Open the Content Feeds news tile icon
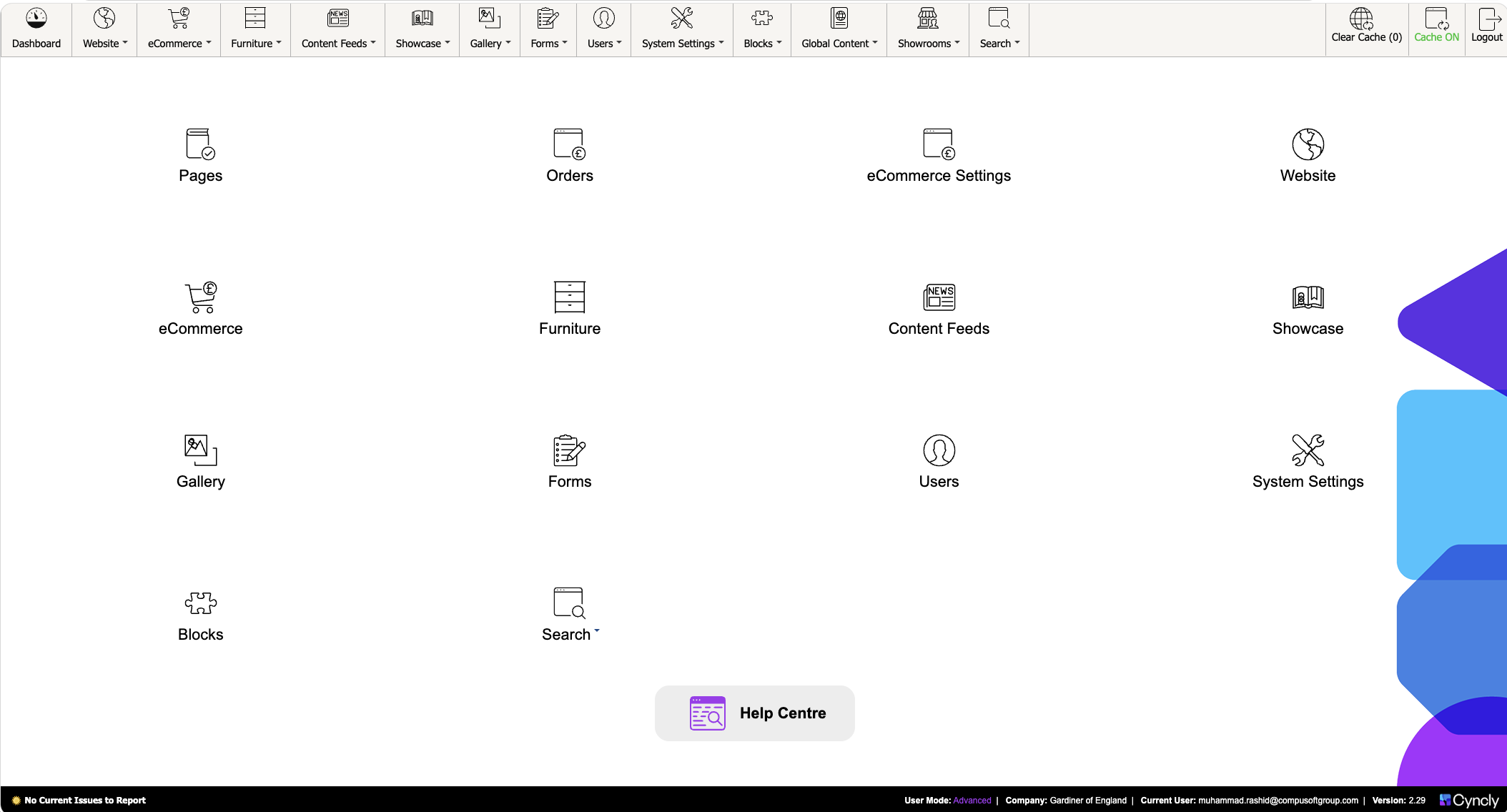The width and height of the screenshot is (1507, 812). click(x=939, y=297)
